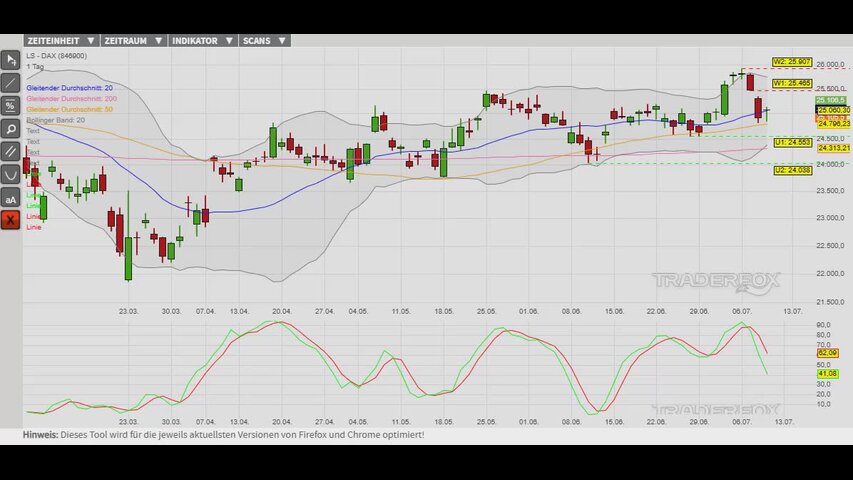Open the ZEITEINHEIT dropdown menu
Screen dimensions: 853x480
(61, 41)
